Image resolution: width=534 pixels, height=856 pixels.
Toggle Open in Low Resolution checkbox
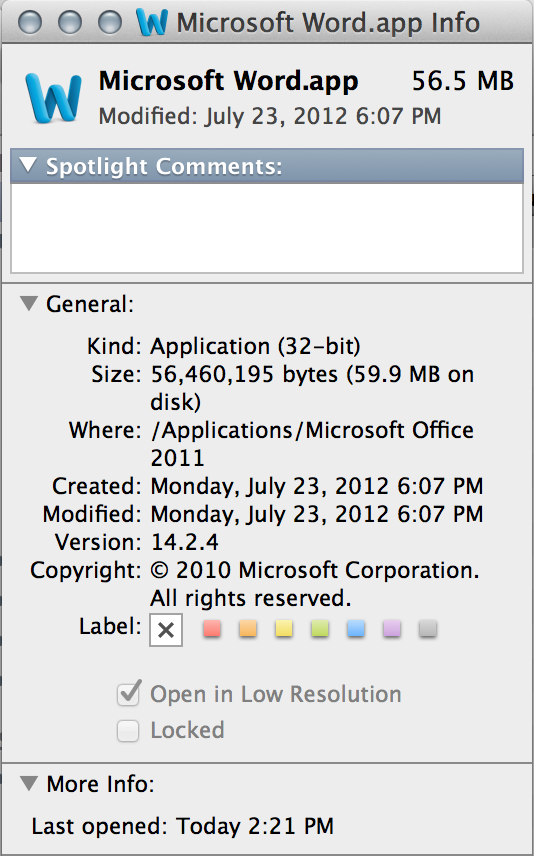tap(128, 694)
